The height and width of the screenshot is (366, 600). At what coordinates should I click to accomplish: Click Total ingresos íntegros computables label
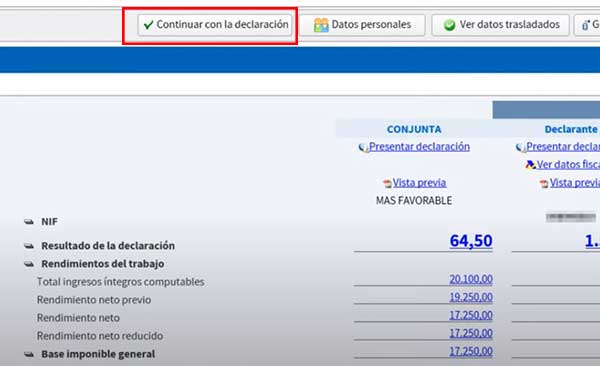pyautogui.click(x=121, y=282)
